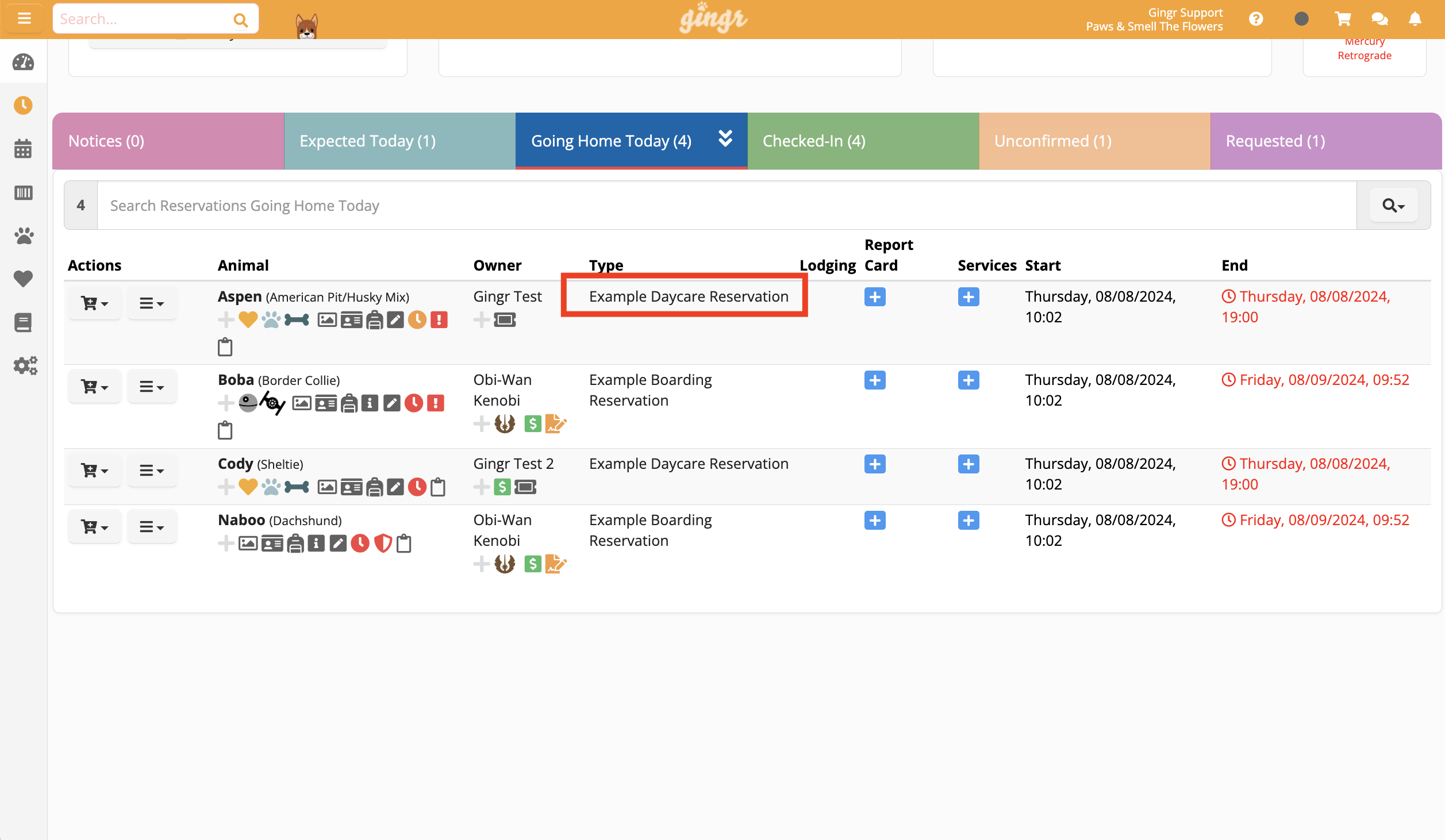The width and height of the screenshot is (1445, 840).
Task: Add services for Aspen
Action: (x=969, y=297)
